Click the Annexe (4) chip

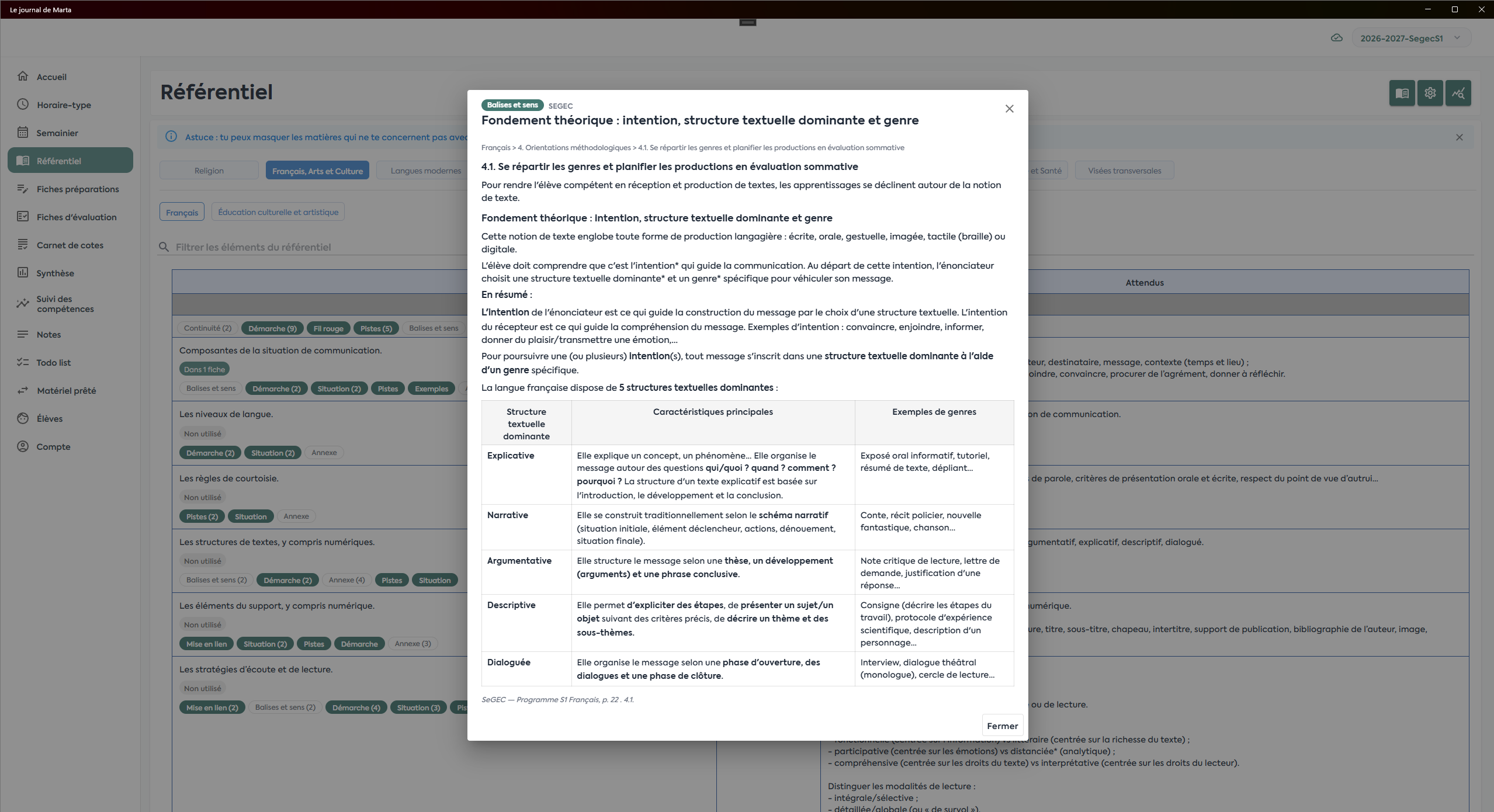(346, 580)
